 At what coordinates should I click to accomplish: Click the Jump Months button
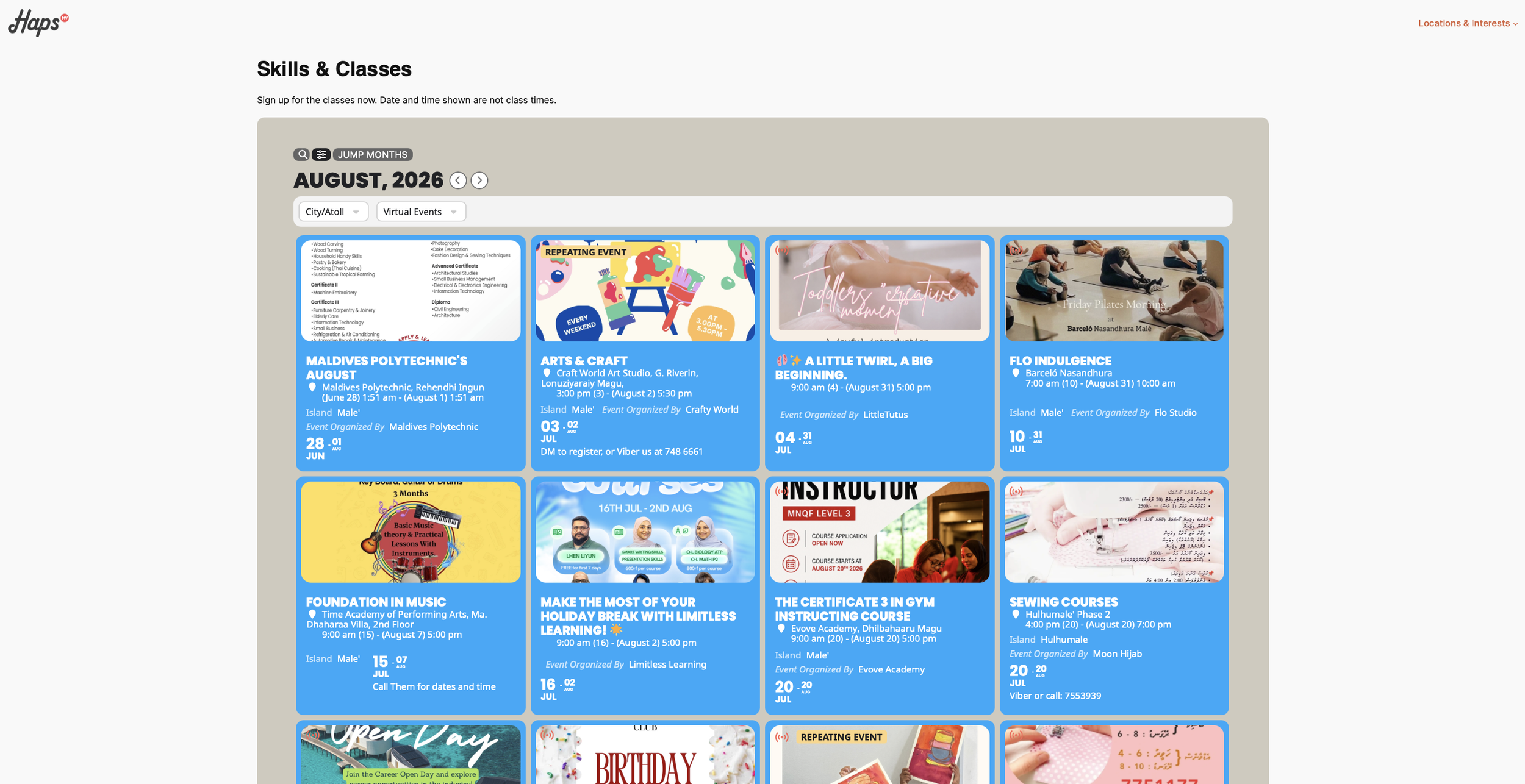tap(373, 155)
